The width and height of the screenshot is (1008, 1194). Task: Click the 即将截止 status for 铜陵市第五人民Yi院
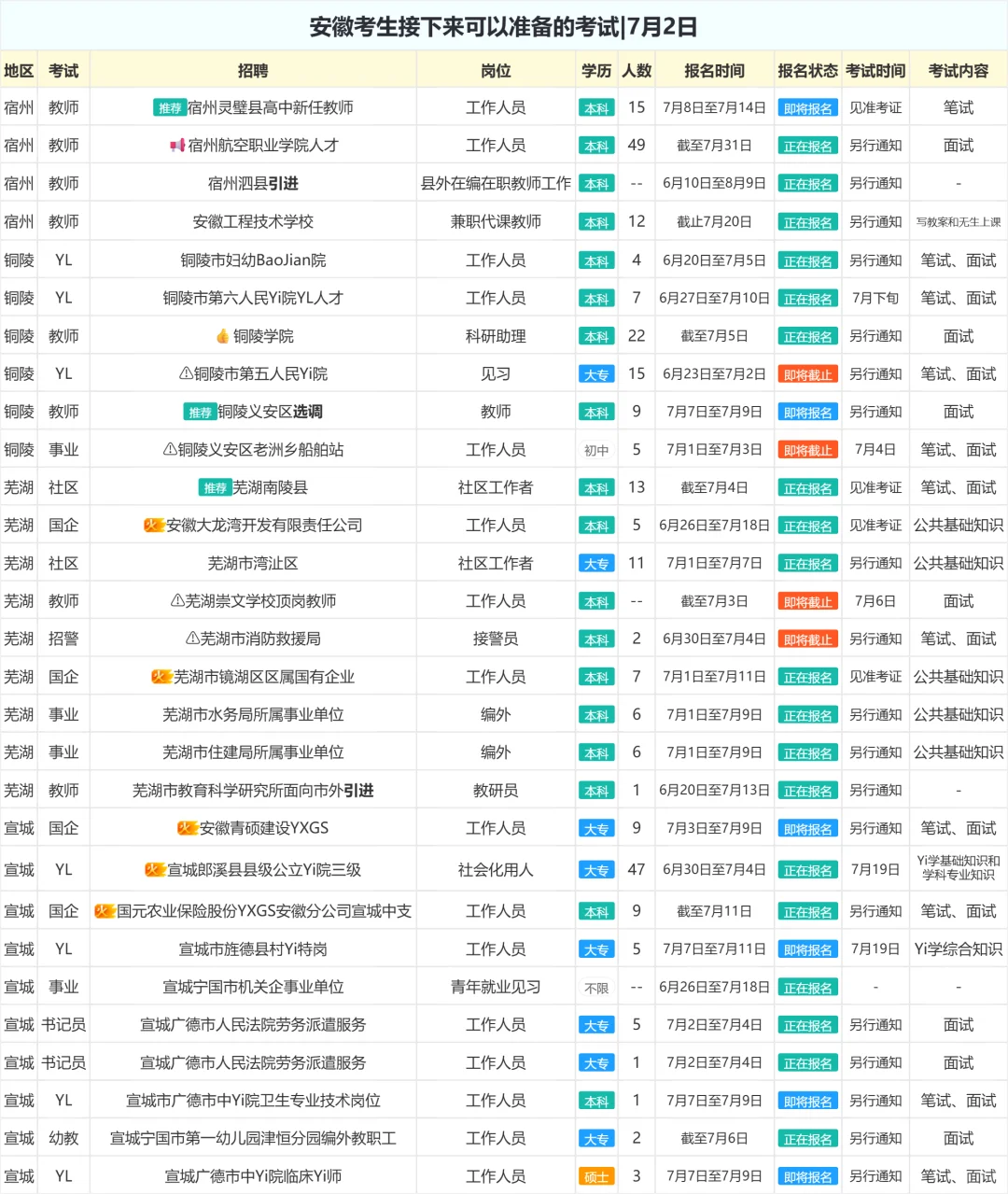[807, 374]
